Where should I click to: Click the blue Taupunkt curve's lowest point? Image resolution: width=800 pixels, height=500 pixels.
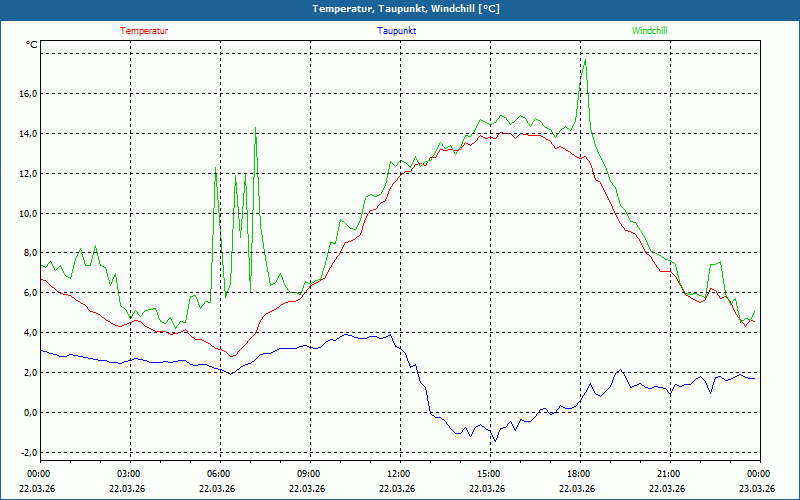click(x=493, y=441)
